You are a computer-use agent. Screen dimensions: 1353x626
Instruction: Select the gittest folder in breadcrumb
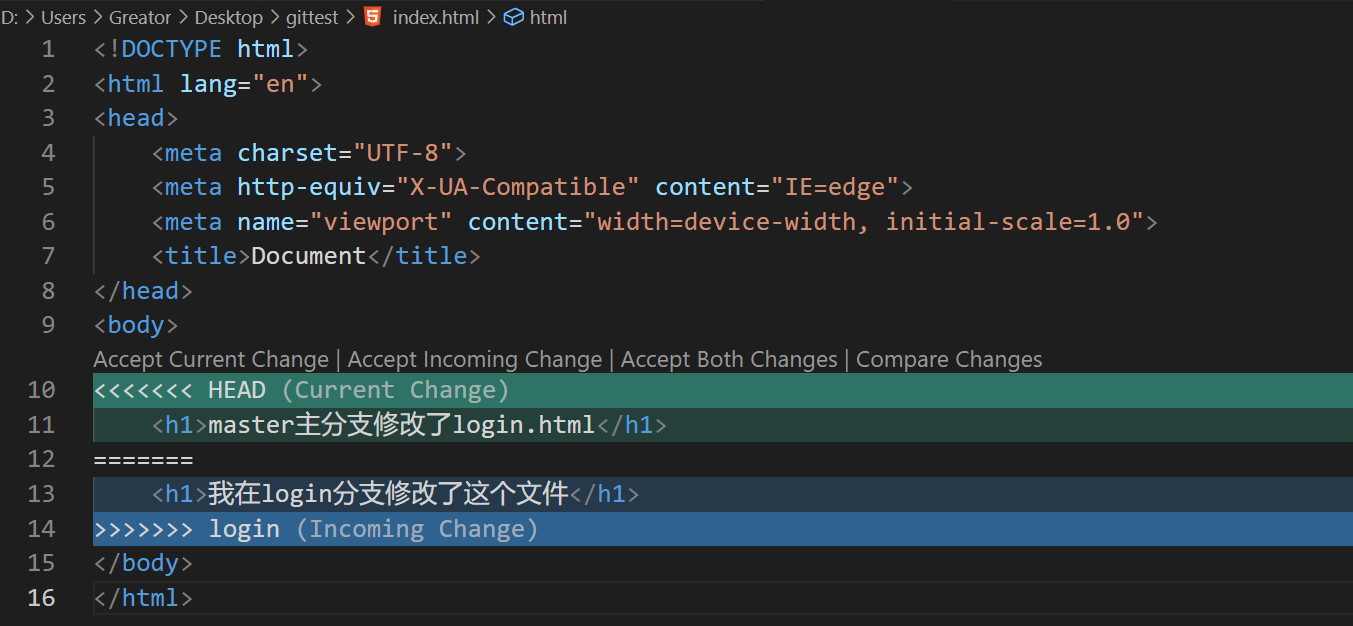point(310,17)
